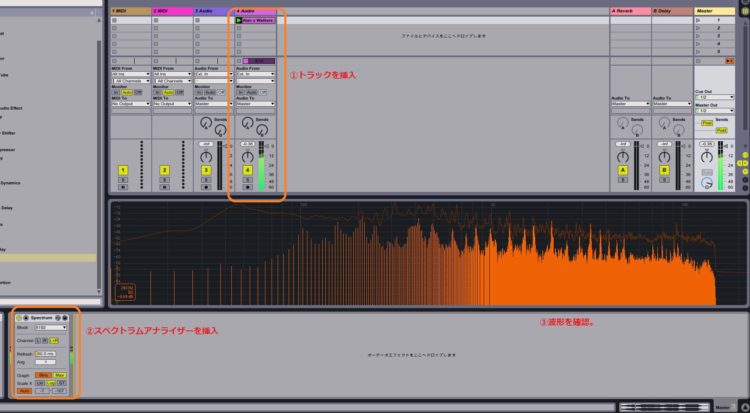
Task: Save Spectrum device preset
Action: coord(65,318)
